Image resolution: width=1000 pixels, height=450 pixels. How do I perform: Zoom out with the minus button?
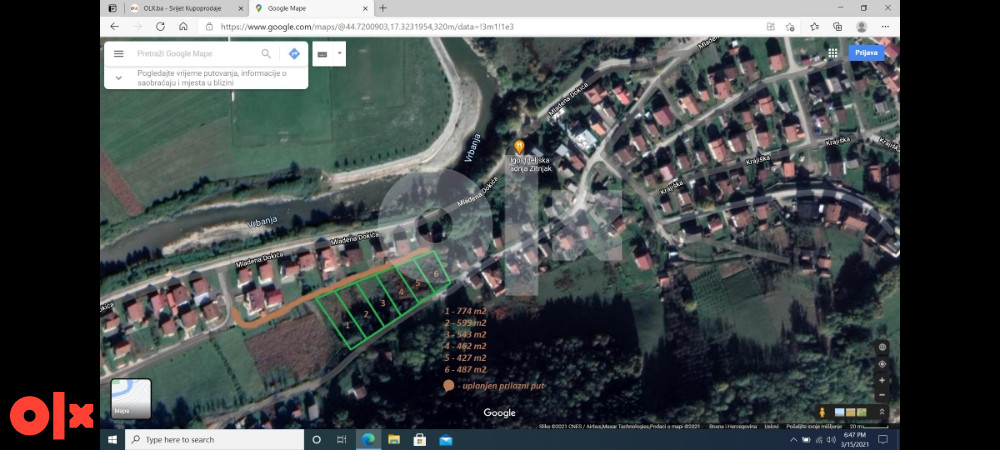click(882, 395)
